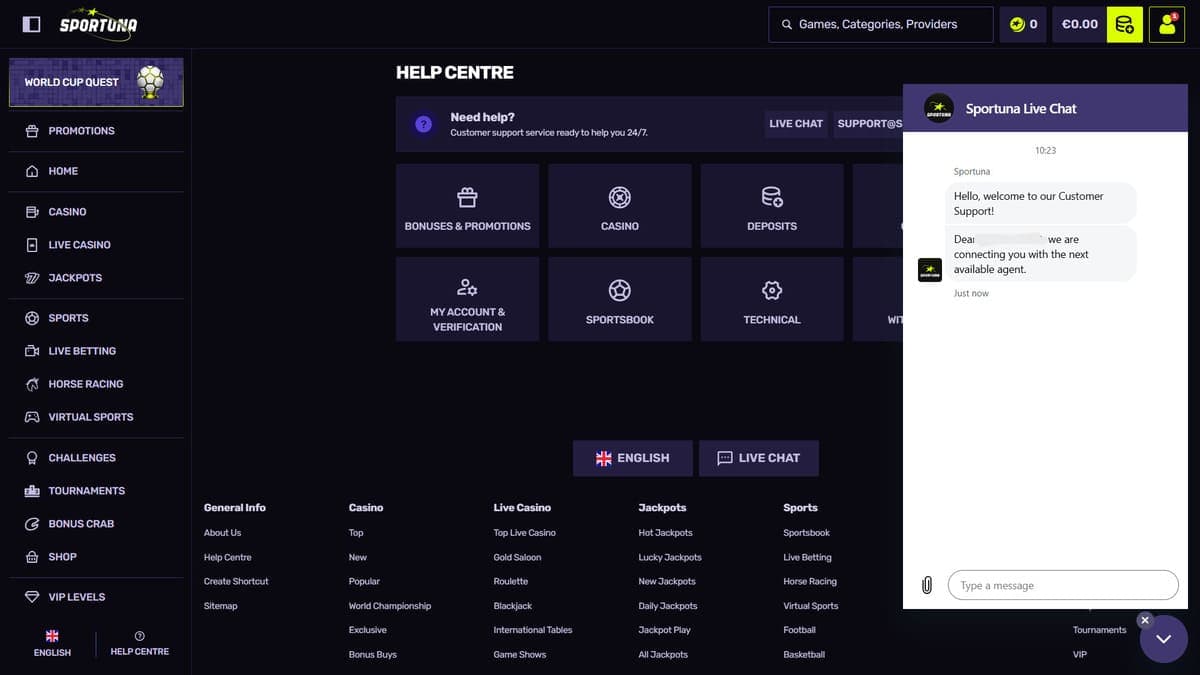1200x675 pixels.
Task: Click the Type a message field
Action: [1063, 585]
